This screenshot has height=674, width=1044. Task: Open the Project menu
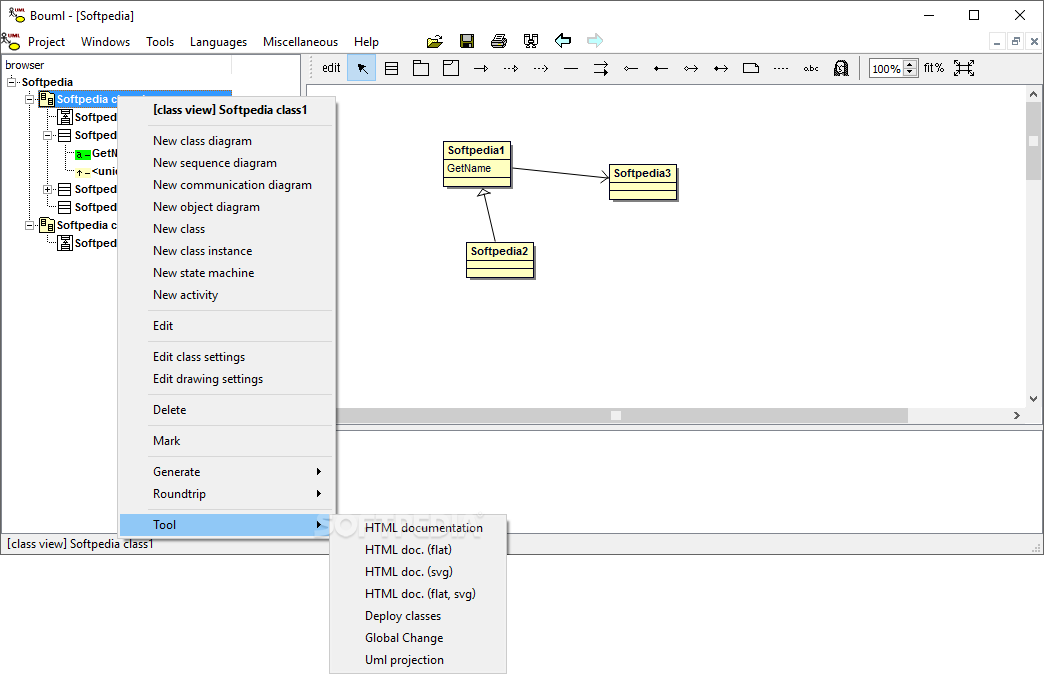click(x=46, y=41)
